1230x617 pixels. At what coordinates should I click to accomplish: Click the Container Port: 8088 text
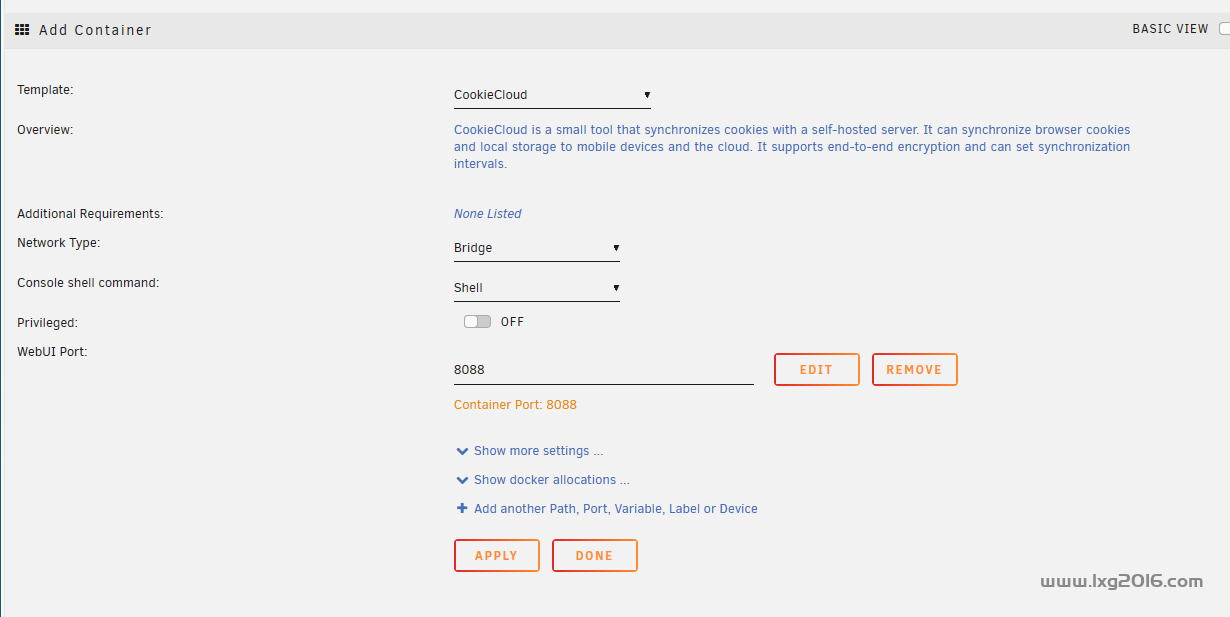pos(515,405)
